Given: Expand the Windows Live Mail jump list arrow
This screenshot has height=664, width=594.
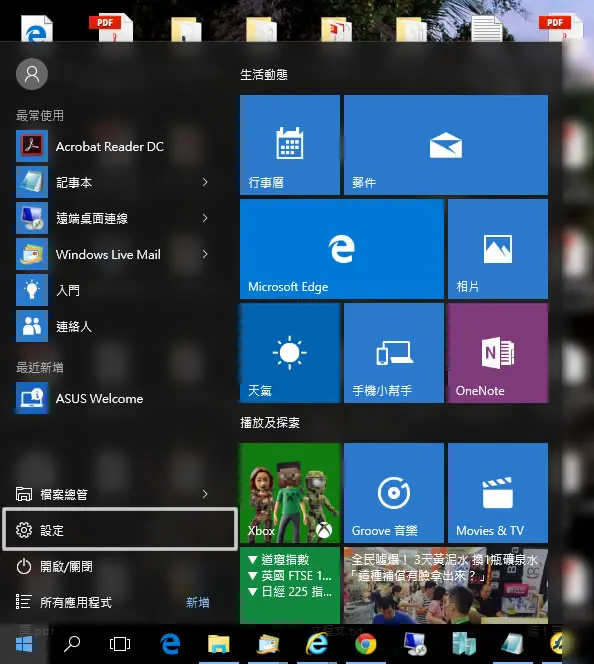Looking at the screenshot, I should coord(205,254).
